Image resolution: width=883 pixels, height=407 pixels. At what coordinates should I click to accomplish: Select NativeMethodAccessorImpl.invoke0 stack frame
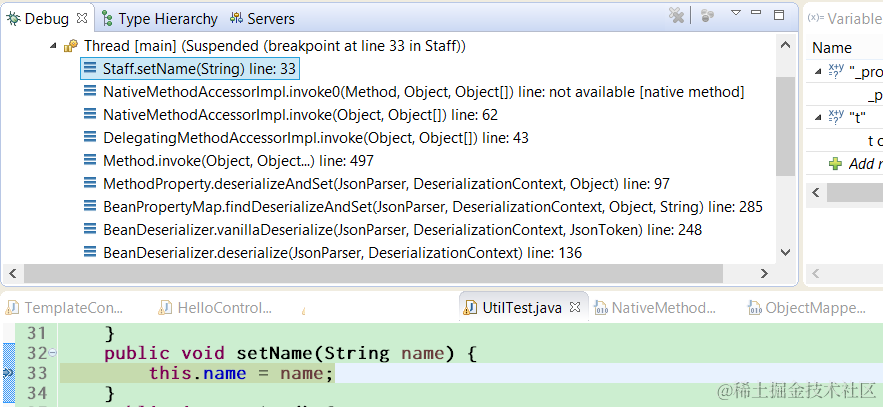pyautogui.click(x=423, y=92)
